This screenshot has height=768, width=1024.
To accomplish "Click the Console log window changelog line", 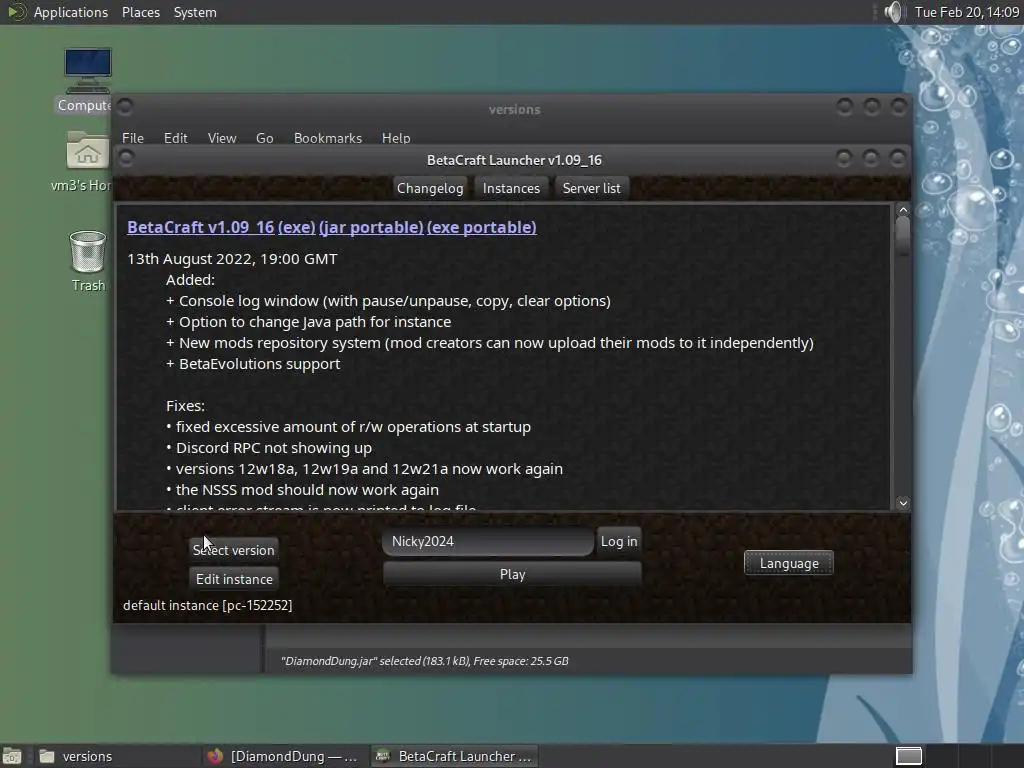I will [x=389, y=301].
